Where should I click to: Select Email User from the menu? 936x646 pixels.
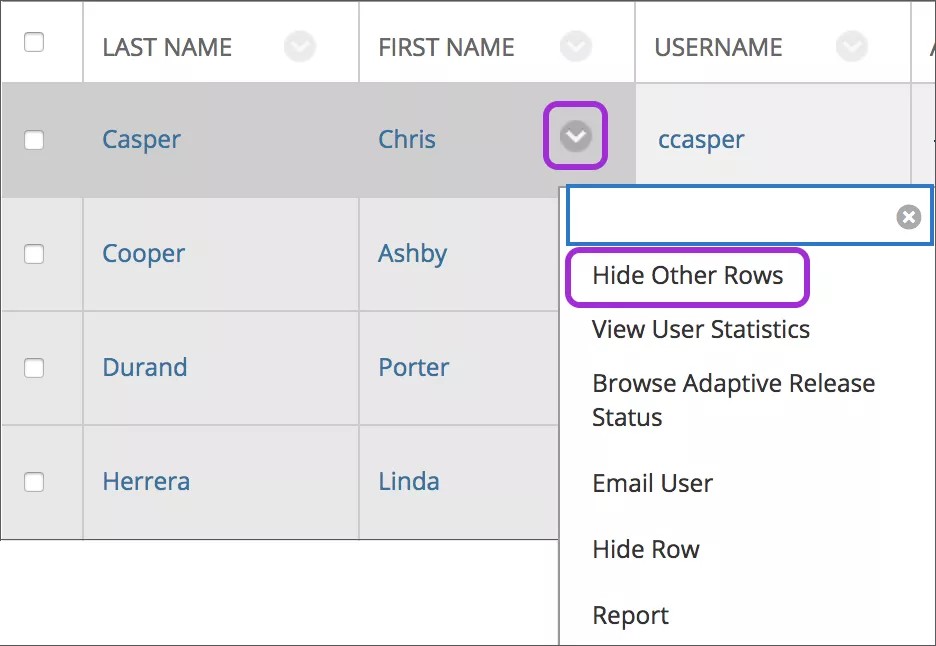(652, 483)
